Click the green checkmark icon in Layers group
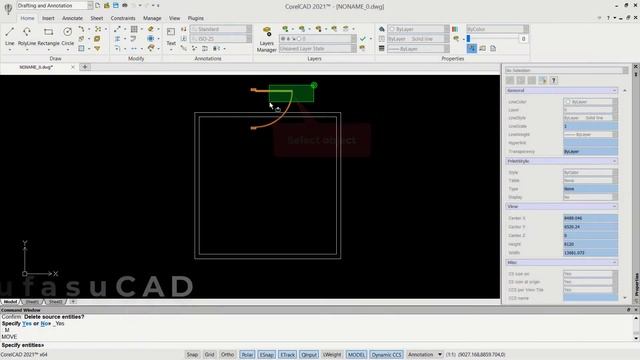The height and width of the screenshot is (360, 640). [362, 38]
